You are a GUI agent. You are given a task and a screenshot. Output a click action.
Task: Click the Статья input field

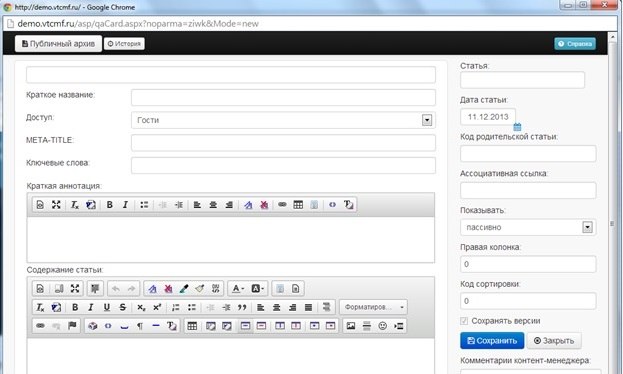[x=522, y=80]
